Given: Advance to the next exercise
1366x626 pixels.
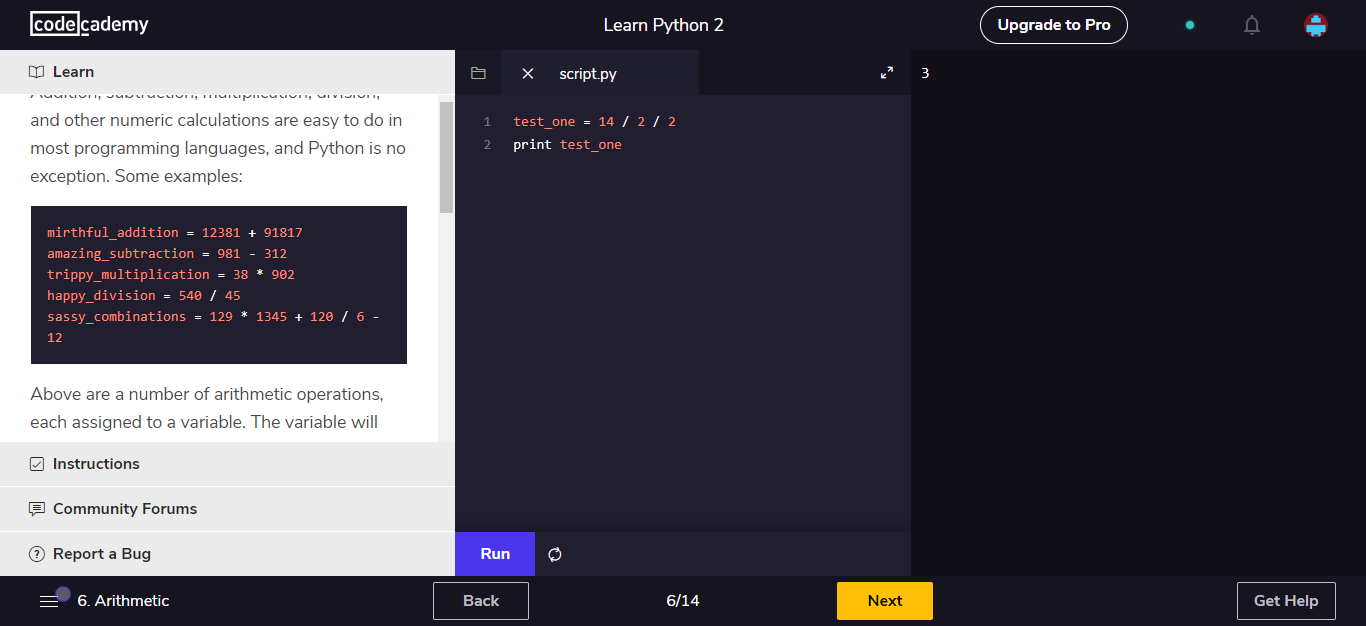Looking at the screenshot, I should click(x=884, y=600).
